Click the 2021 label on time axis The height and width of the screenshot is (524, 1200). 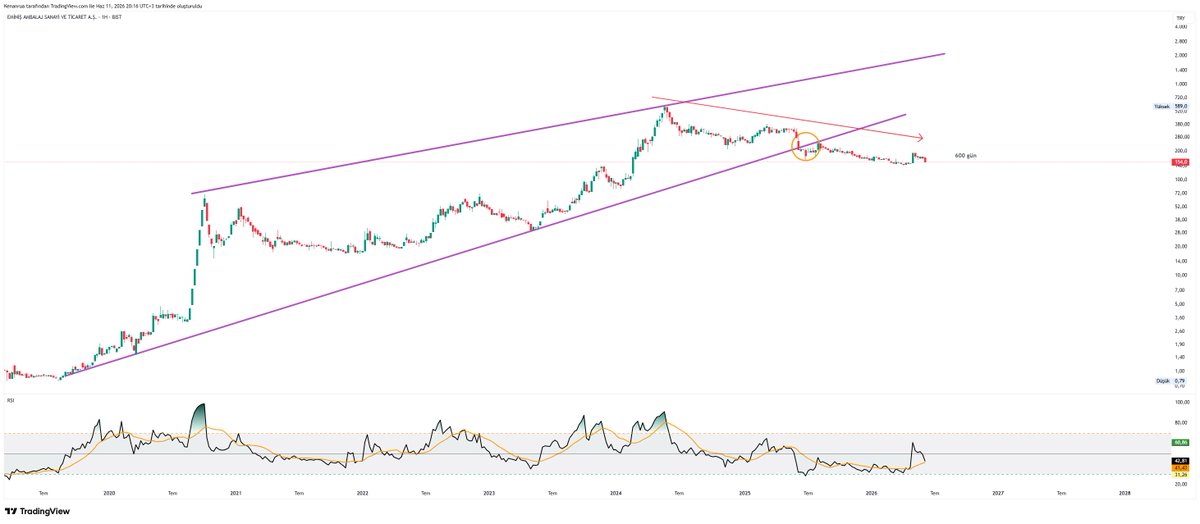236,493
